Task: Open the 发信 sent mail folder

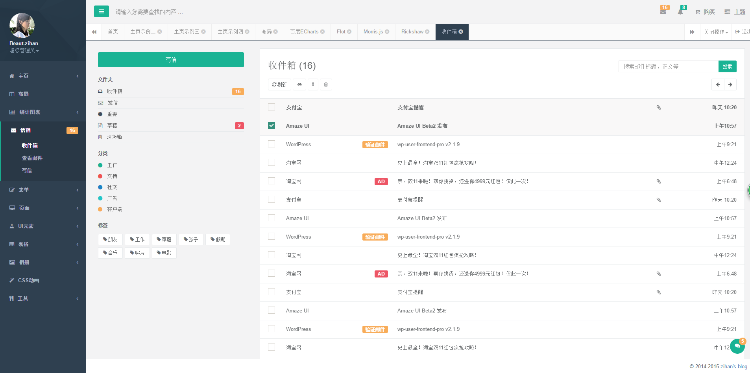Action: pyautogui.click(x=171, y=103)
